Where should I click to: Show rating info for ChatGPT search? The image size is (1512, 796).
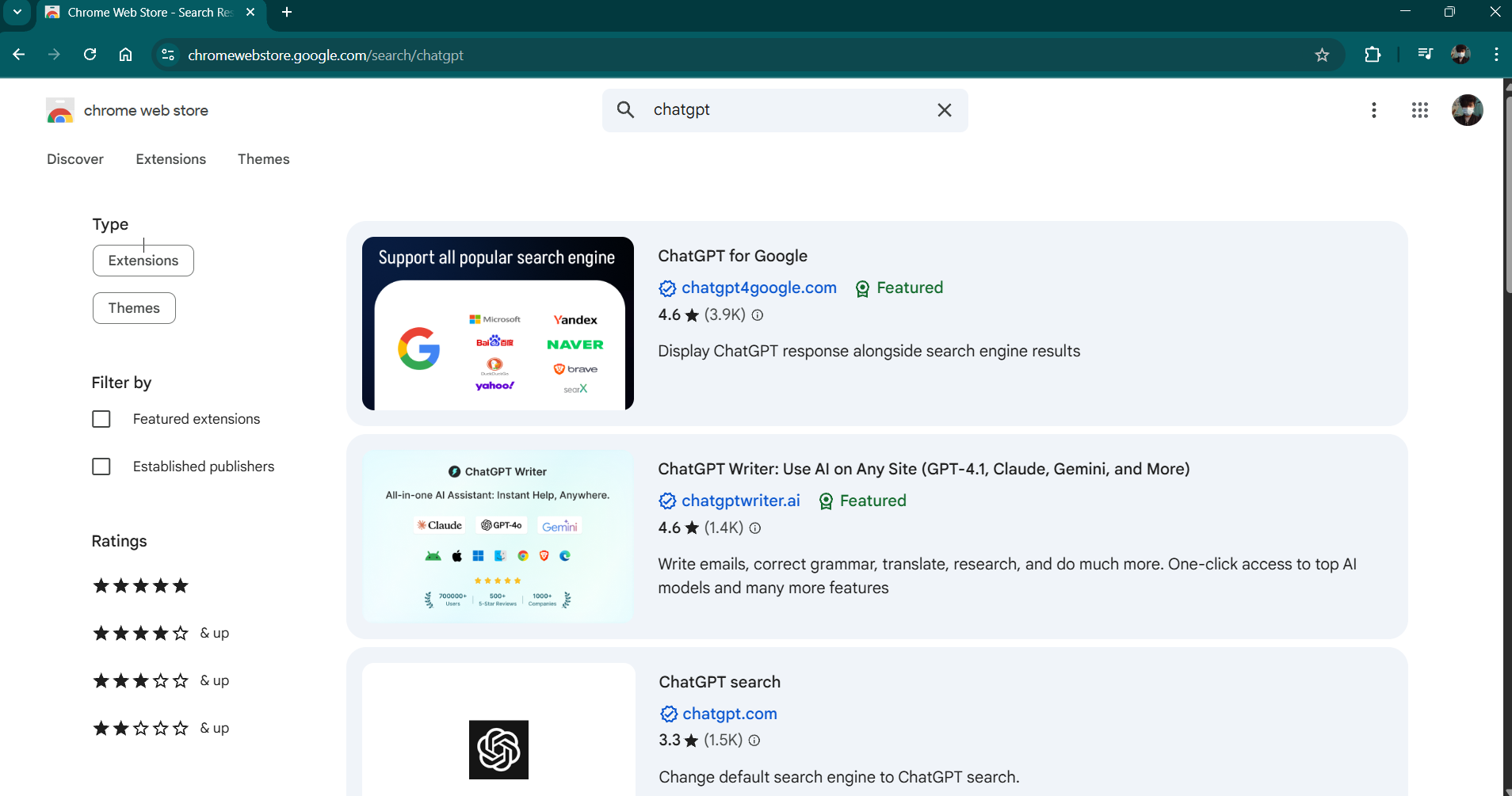pyautogui.click(x=754, y=741)
